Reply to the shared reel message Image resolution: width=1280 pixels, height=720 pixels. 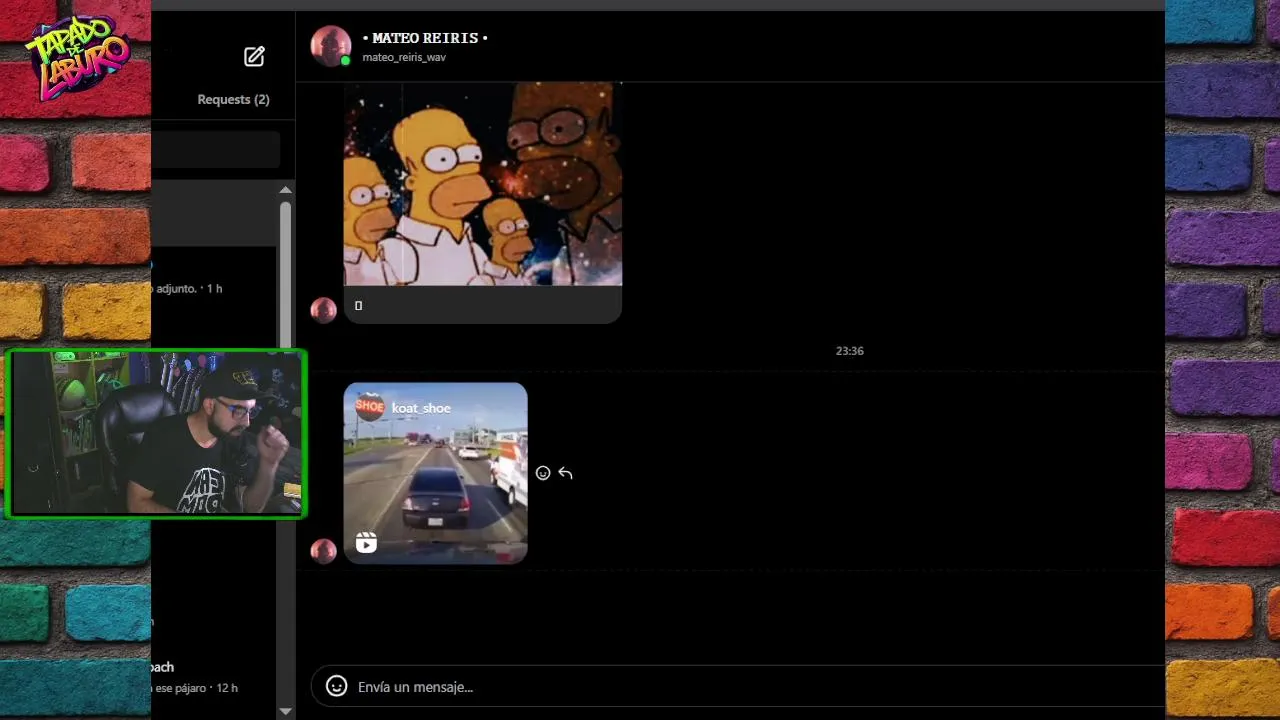click(565, 473)
